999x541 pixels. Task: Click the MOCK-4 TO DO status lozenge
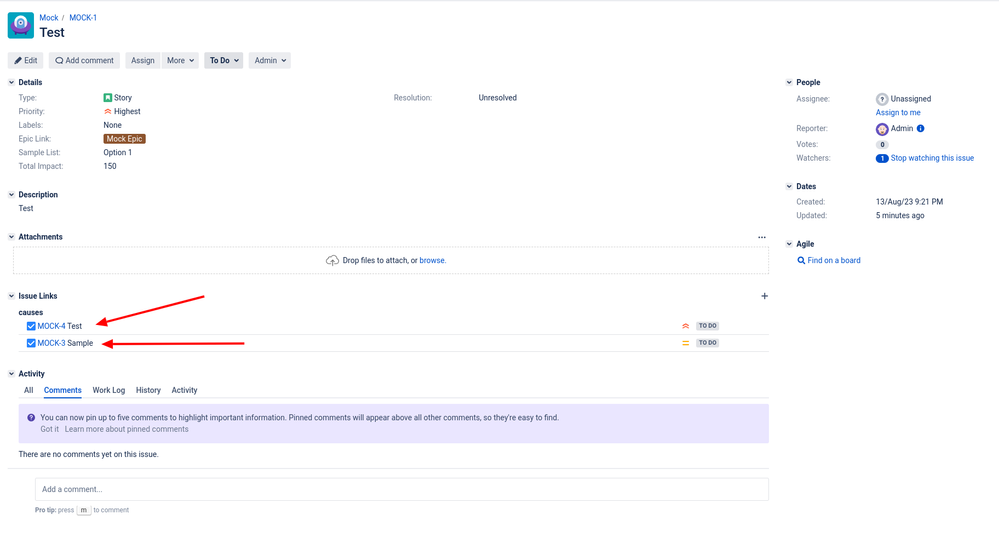click(707, 326)
